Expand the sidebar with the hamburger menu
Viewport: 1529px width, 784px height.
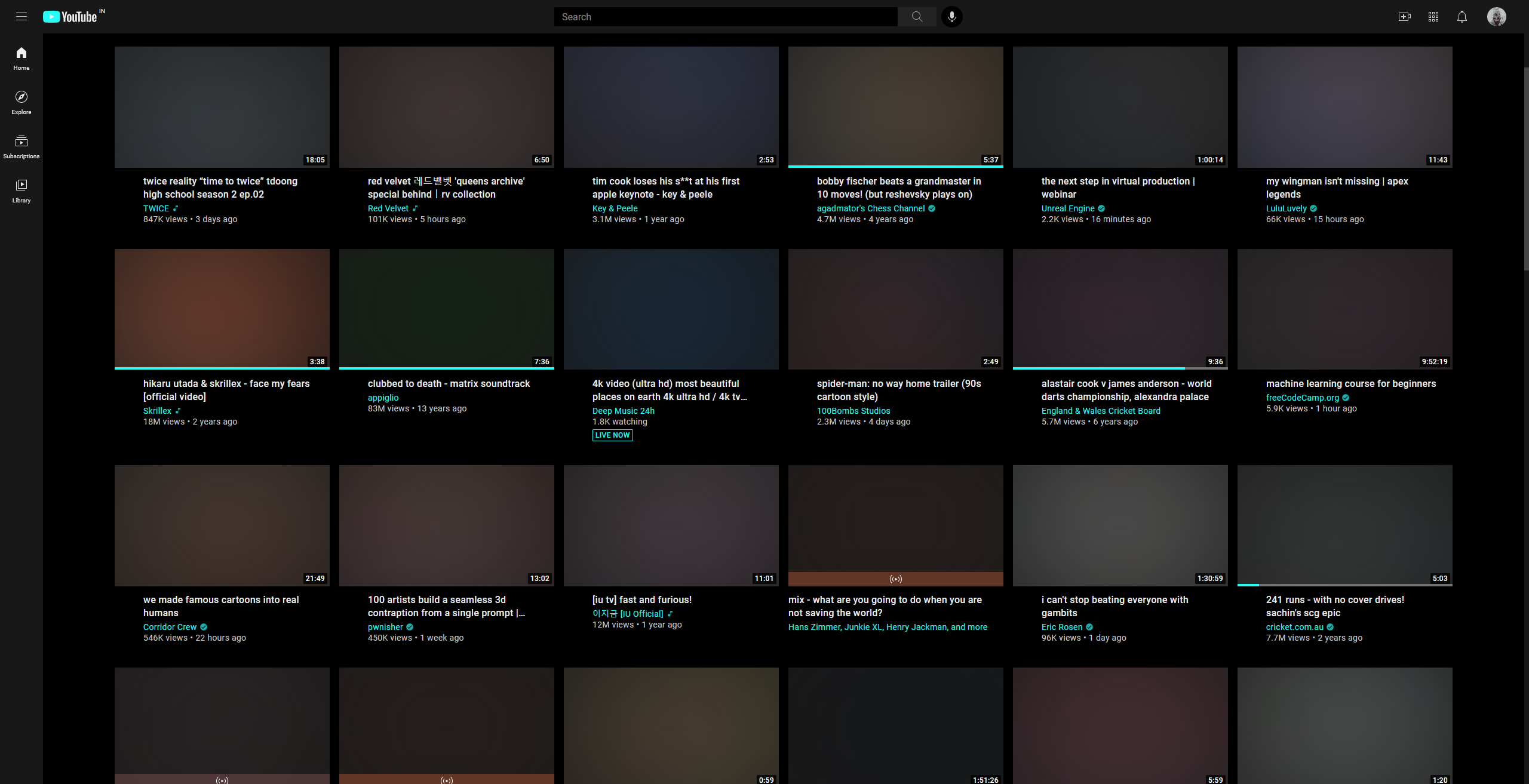point(21,16)
